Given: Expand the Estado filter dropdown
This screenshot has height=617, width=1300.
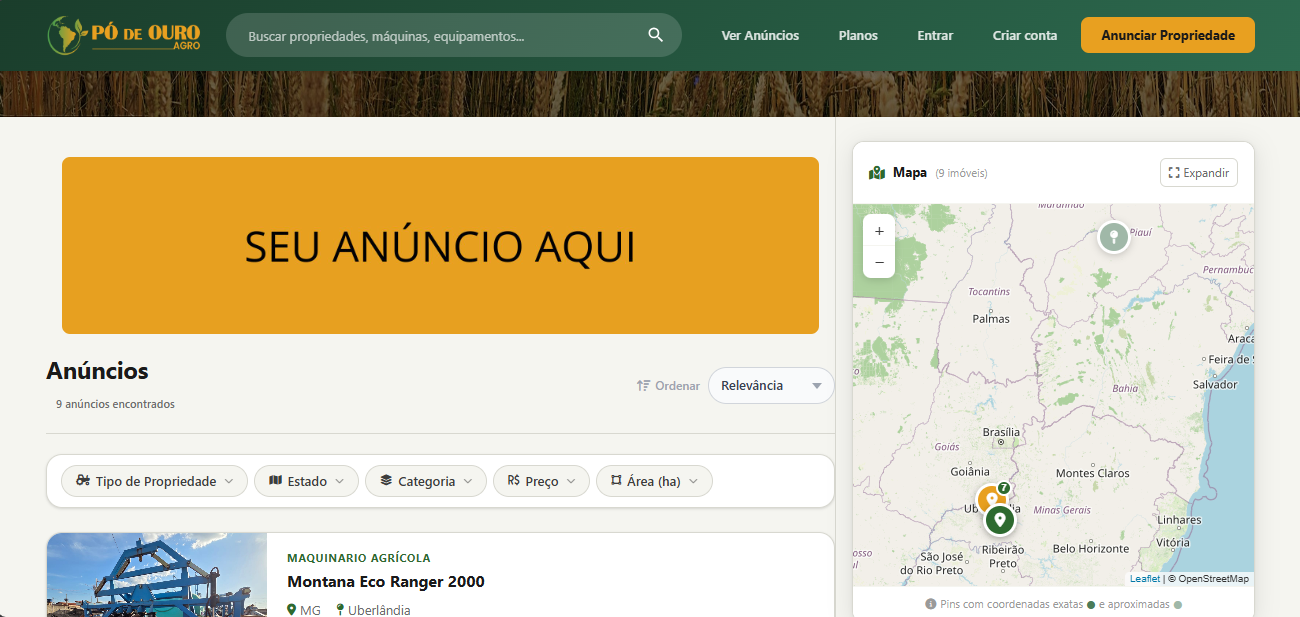Looking at the screenshot, I should tap(306, 481).
